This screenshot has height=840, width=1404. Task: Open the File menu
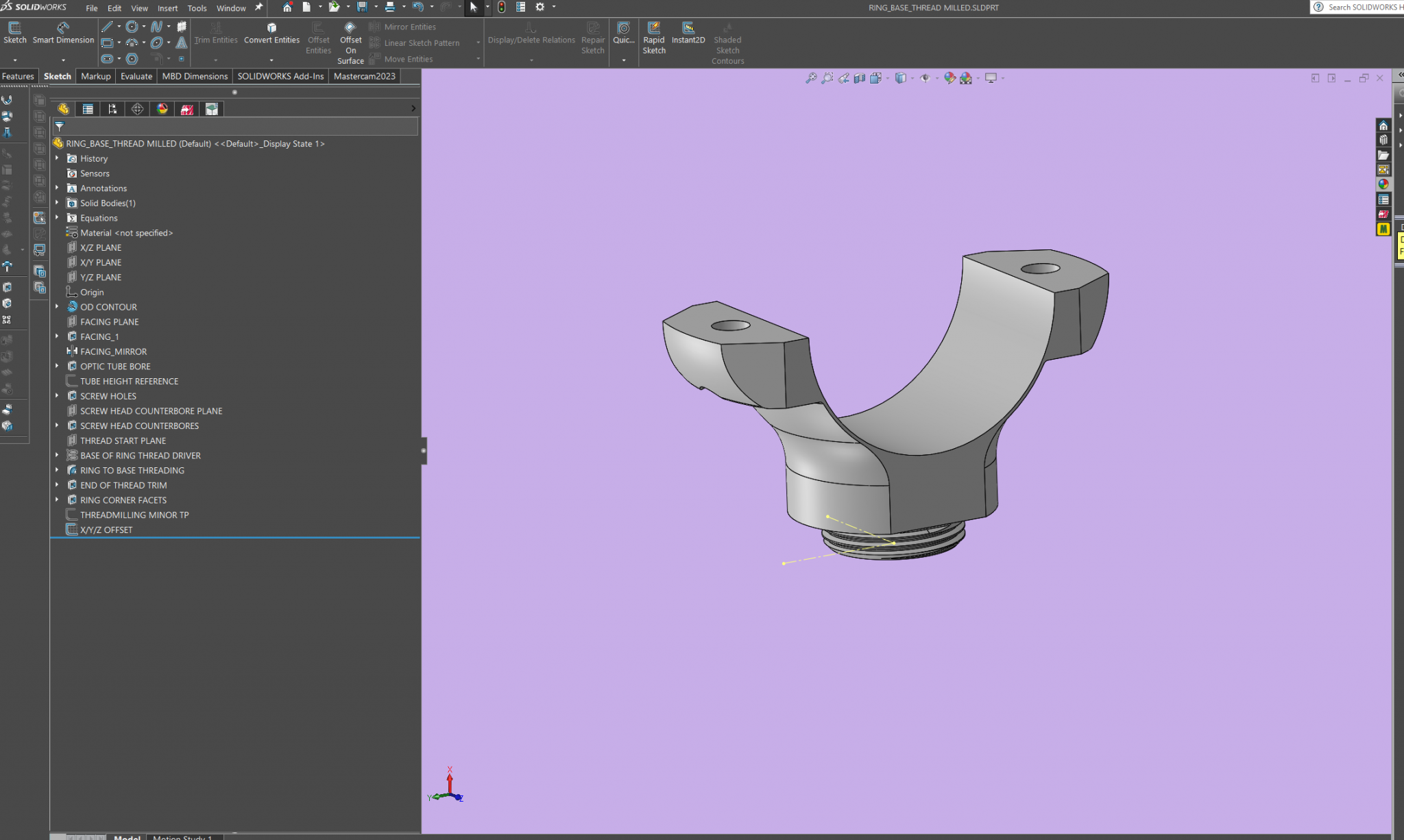point(91,8)
